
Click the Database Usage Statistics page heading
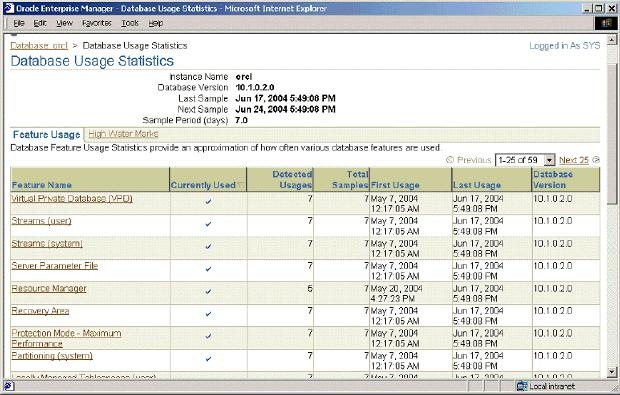pos(92,61)
